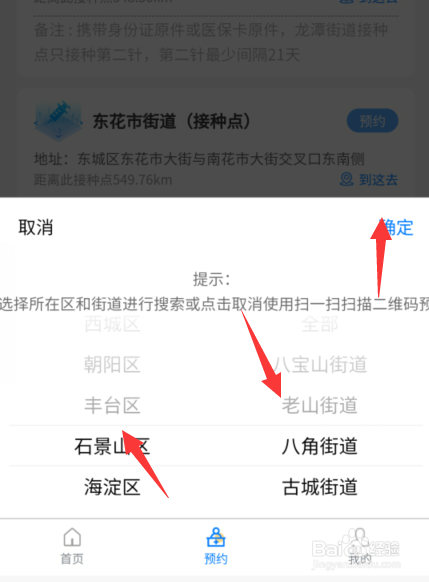Confirm selection with 确定

(397, 227)
